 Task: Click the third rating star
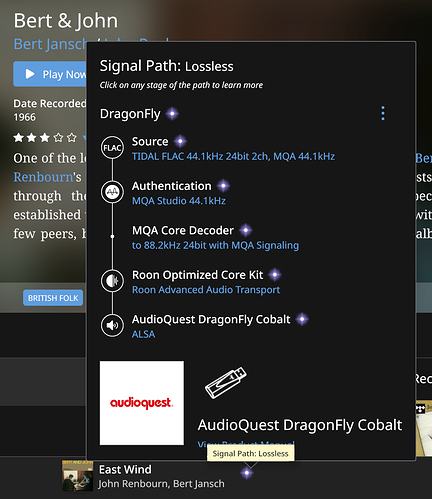[x=45, y=137]
